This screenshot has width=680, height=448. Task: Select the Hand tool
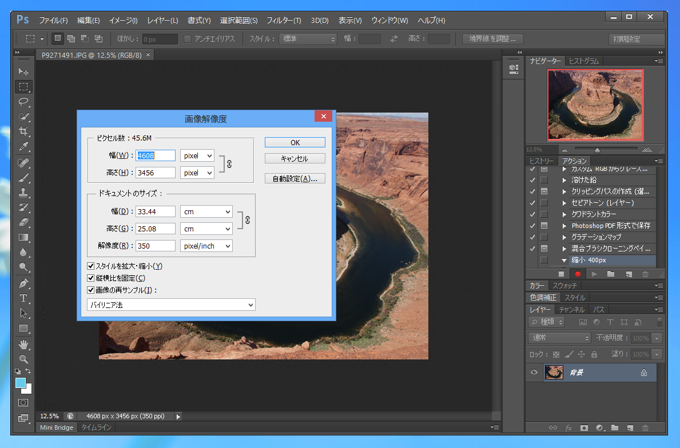coord(23,345)
